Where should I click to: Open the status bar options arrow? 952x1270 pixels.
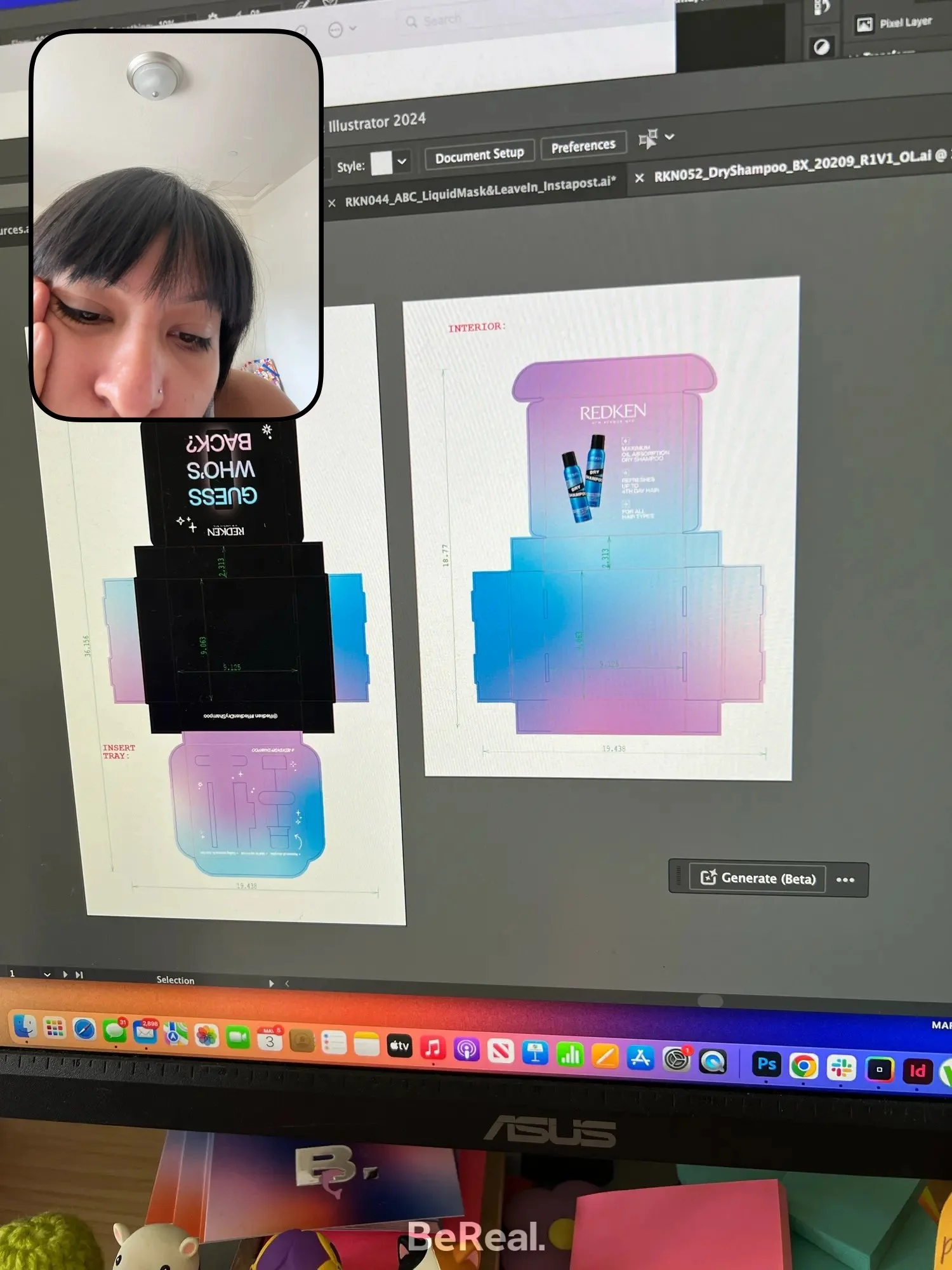[272, 983]
